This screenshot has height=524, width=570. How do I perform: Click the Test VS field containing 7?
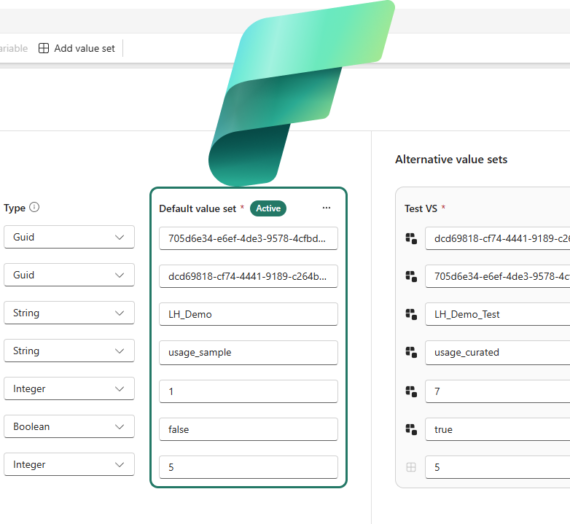pos(498,391)
